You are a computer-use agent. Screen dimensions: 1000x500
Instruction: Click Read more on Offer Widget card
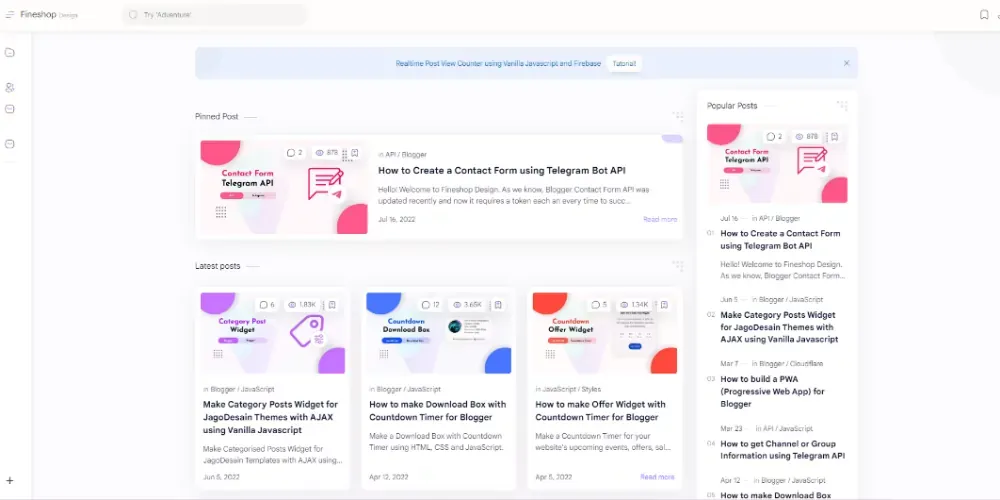[657, 477]
